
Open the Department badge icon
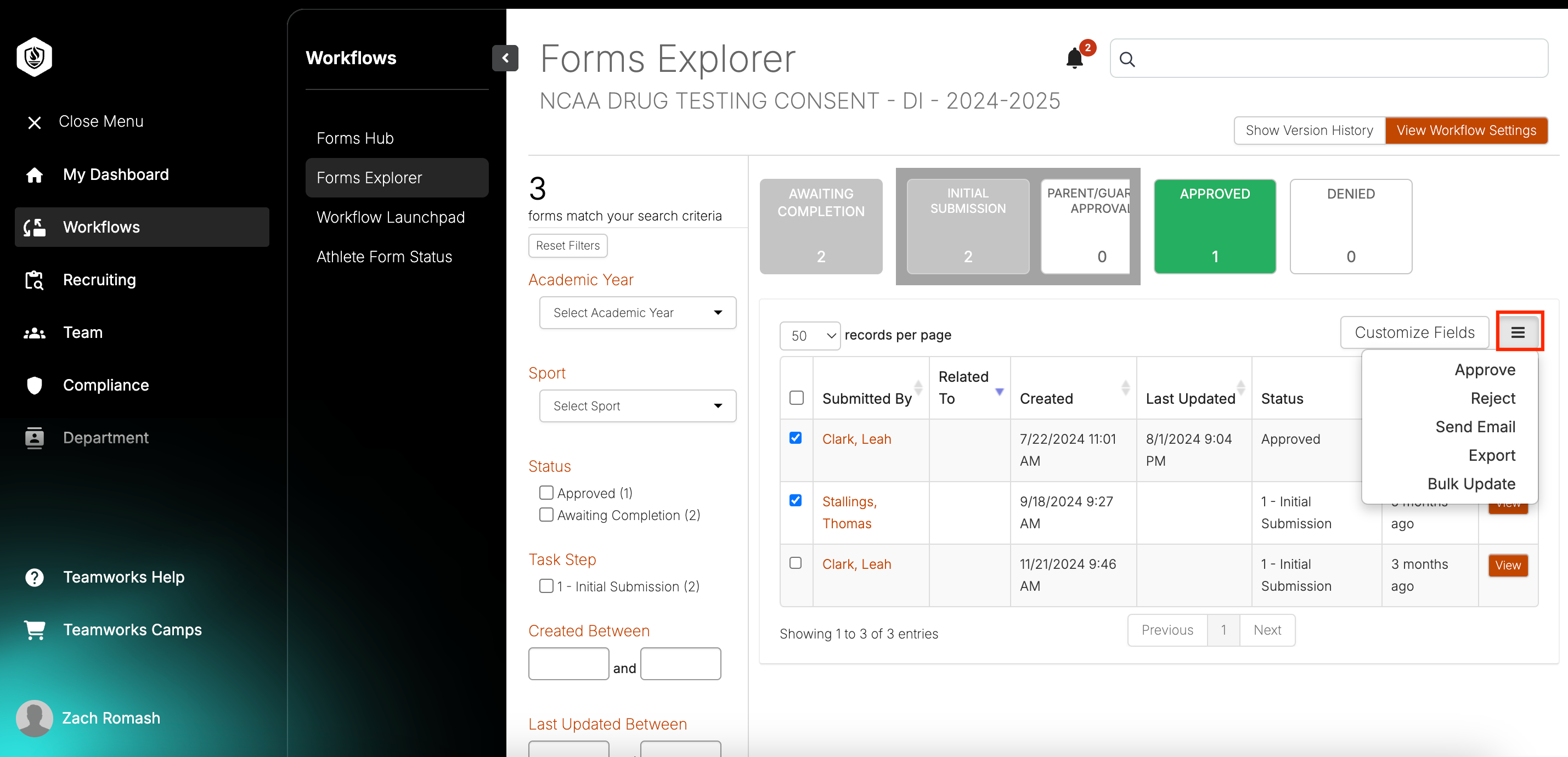pyautogui.click(x=35, y=438)
